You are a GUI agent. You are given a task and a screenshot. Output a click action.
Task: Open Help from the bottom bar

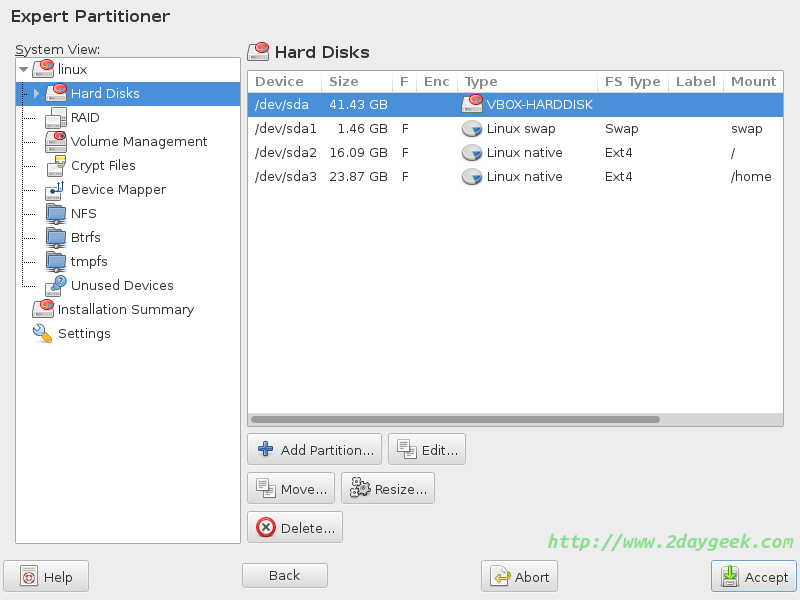[x=46, y=577]
